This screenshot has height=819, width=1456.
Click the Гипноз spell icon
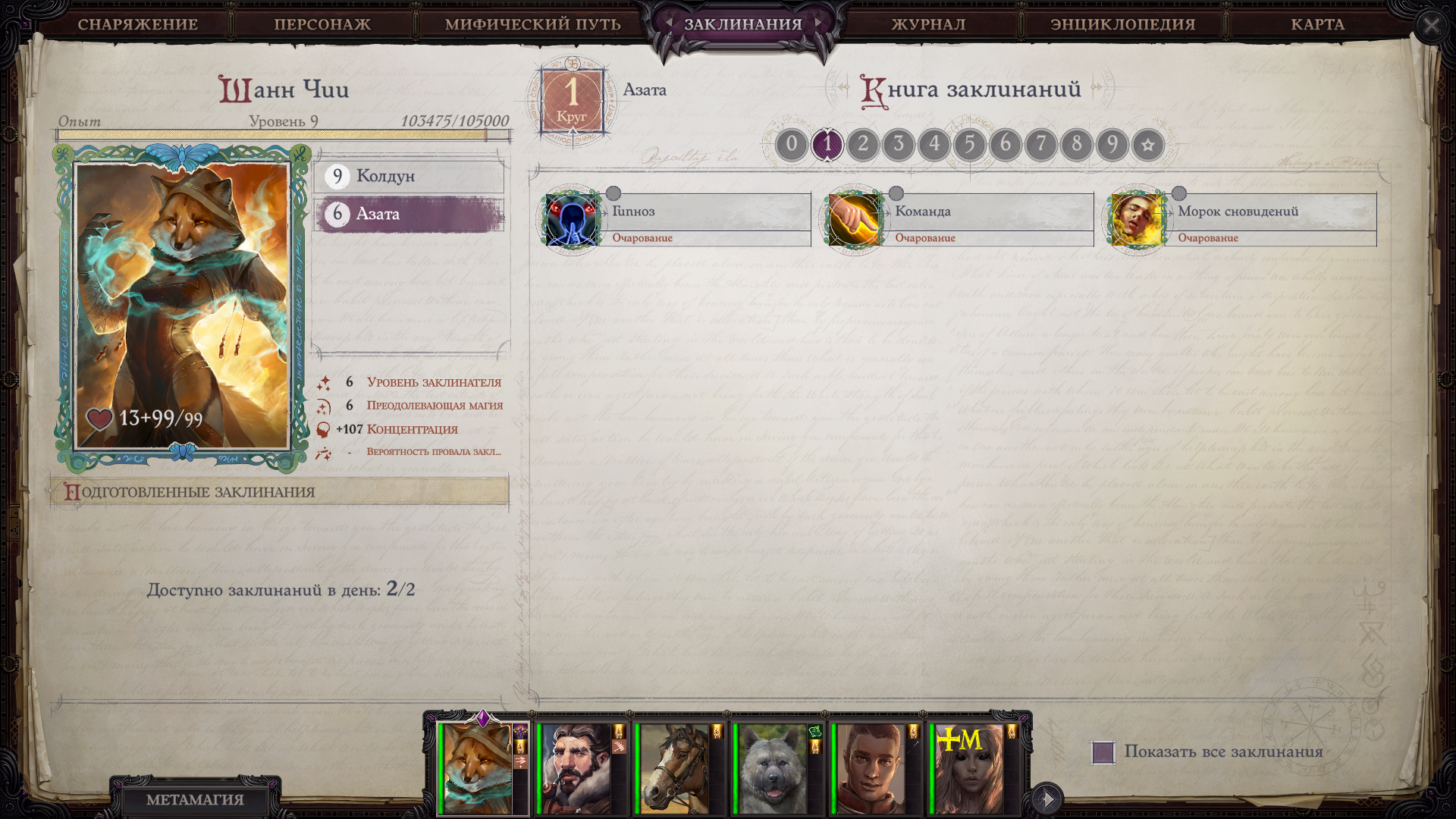click(x=572, y=220)
